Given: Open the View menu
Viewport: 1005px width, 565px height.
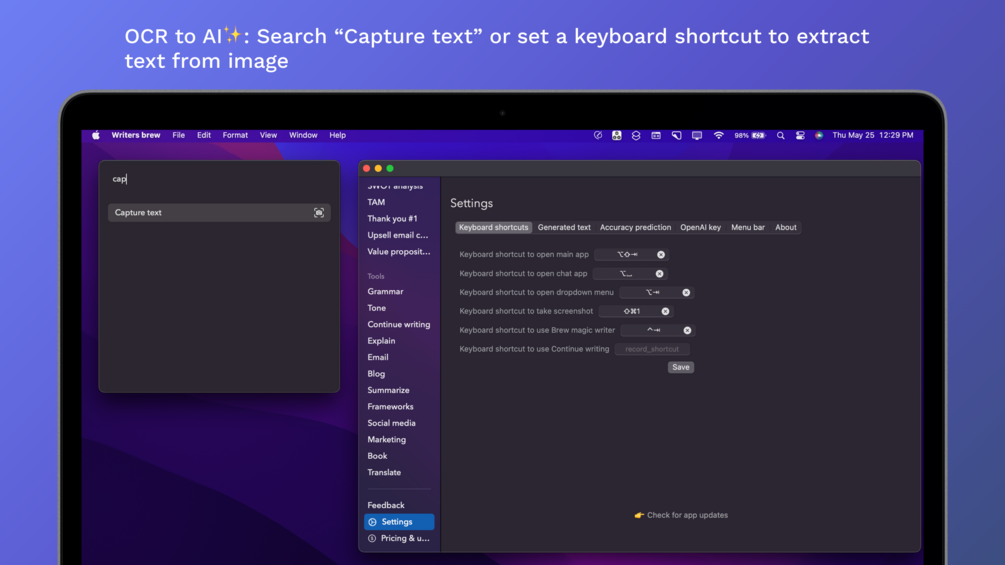Looking at the screenshot, I should pos(268,135).
